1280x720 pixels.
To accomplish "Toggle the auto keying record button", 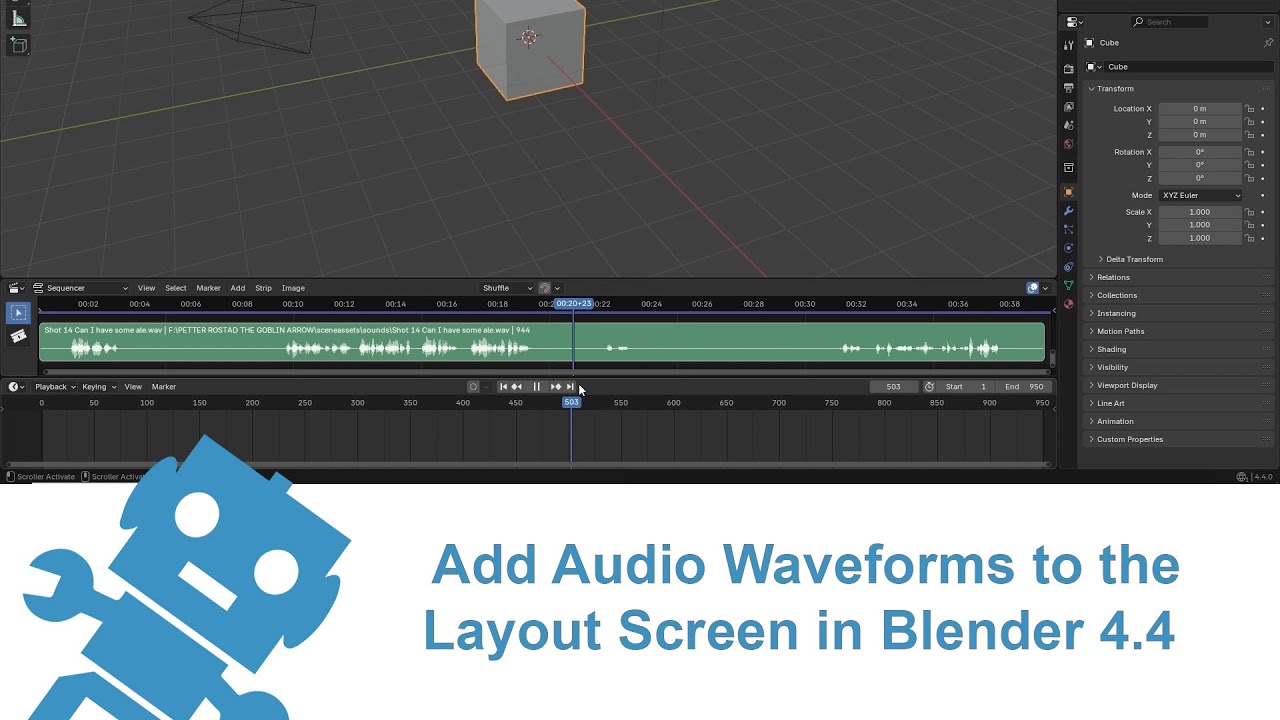I will 473,387.
